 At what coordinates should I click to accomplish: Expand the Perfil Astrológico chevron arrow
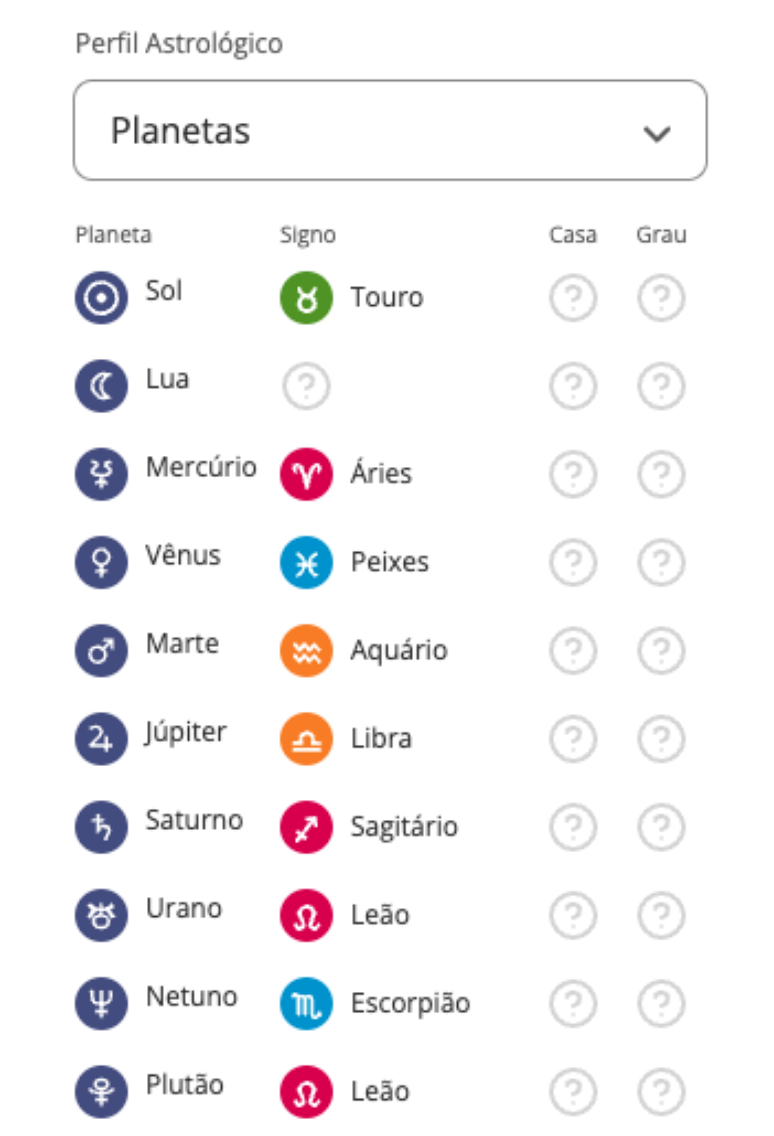pyautogui.click(x=656, y=133)
